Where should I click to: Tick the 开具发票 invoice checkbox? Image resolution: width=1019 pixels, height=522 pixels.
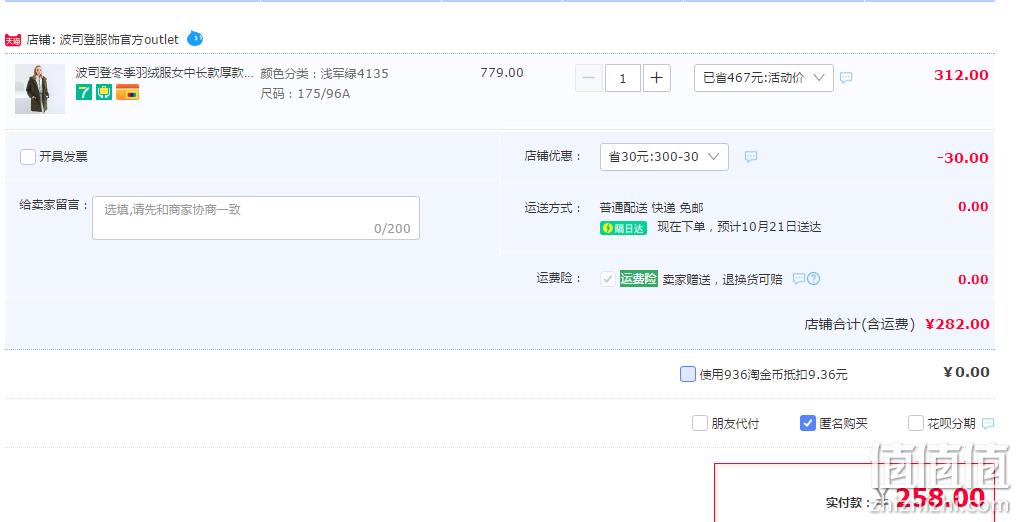[28, 157]
